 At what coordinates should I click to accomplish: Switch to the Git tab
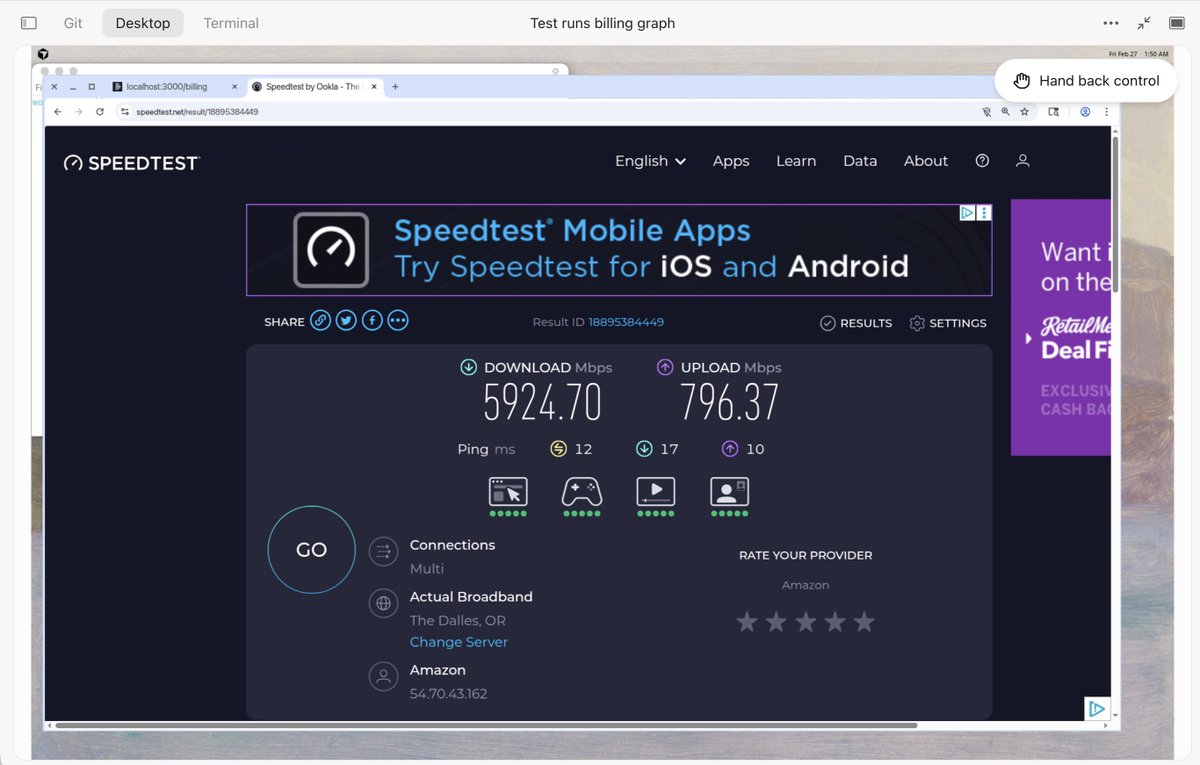(x=73, y=23)
